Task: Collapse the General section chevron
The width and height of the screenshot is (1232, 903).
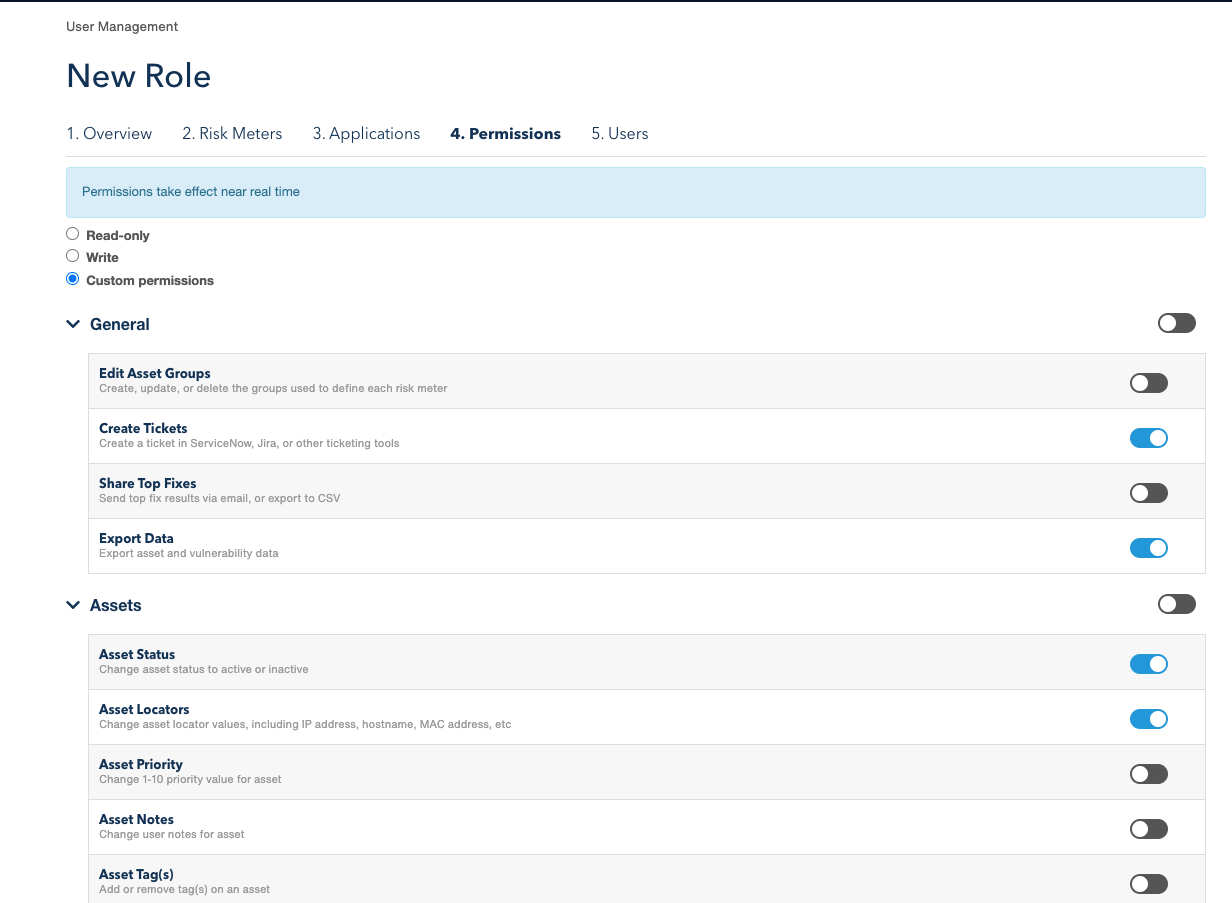Action: pyautogui.click(x=73, y=324)
